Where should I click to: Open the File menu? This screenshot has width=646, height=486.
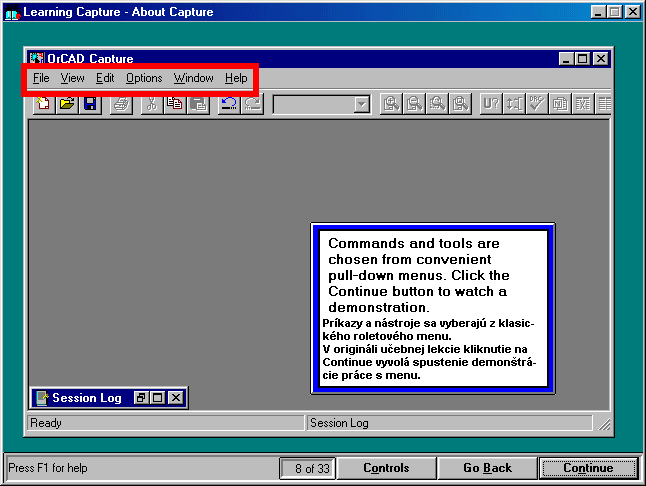(41, 78)
